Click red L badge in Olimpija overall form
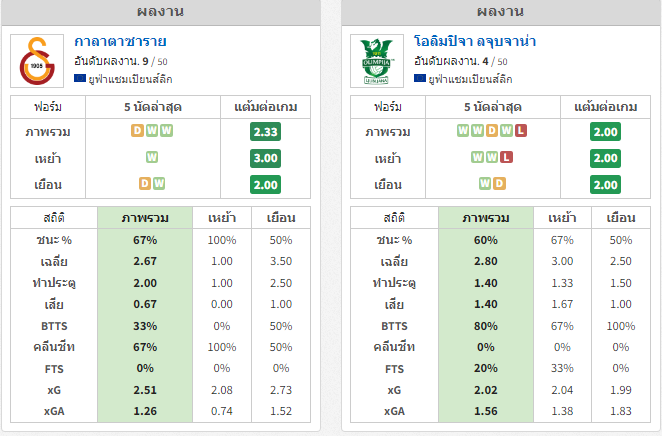The image size is (662, 436). coord(521,130)
